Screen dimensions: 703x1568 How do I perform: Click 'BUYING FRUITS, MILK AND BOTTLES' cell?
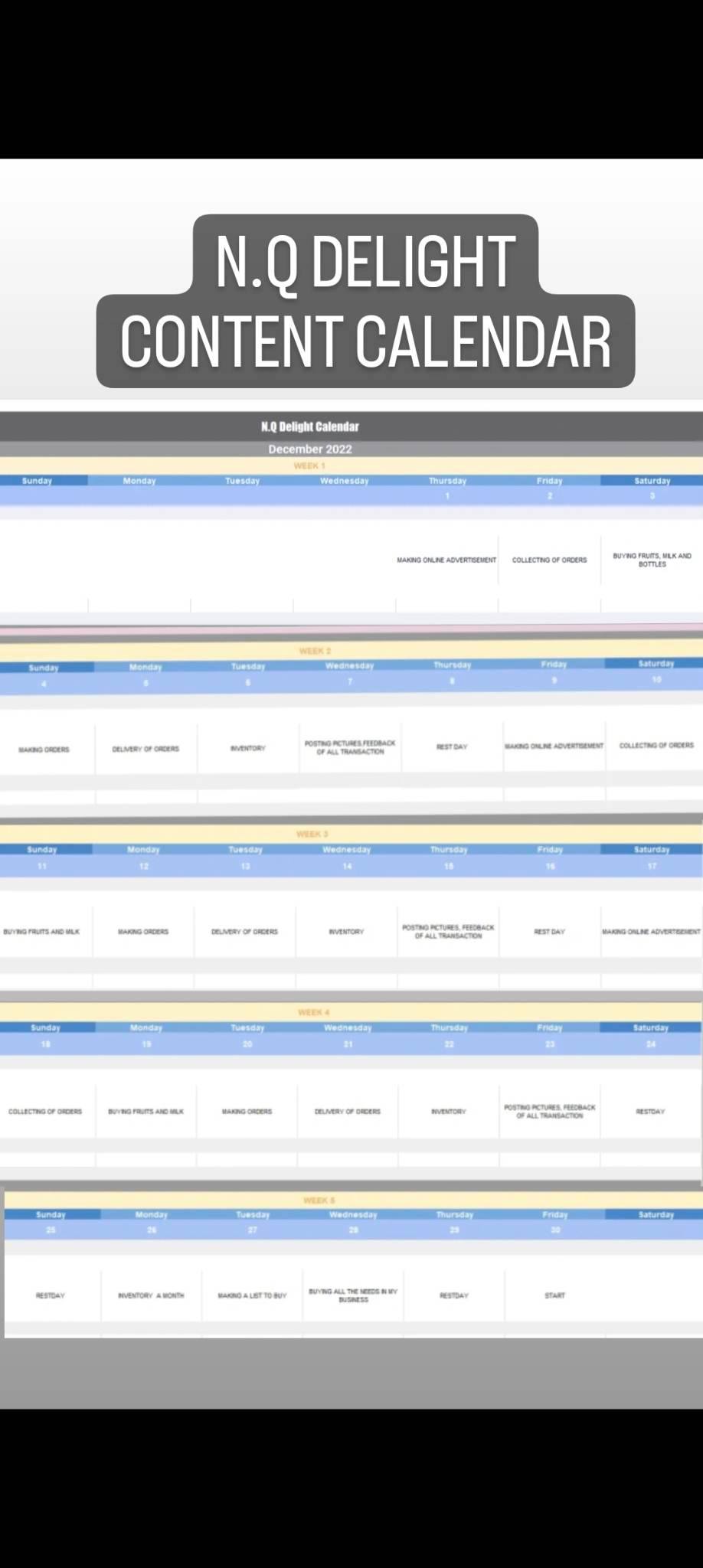pyautogui.click(x=652, y=560)
